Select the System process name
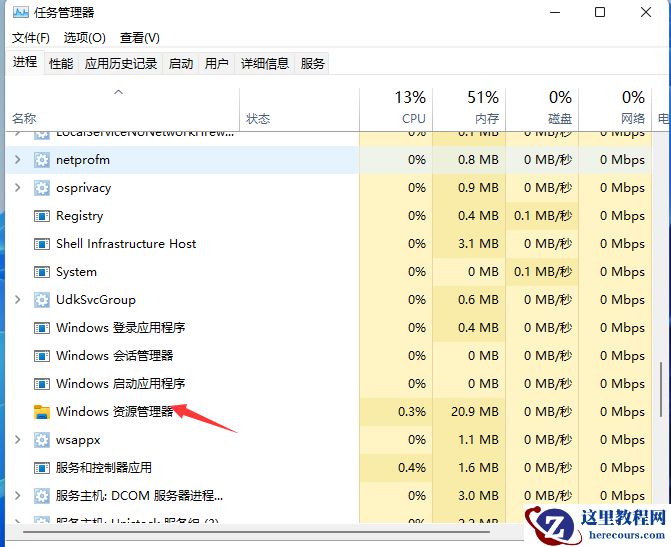The image size is (671, 547). point(76,272)
